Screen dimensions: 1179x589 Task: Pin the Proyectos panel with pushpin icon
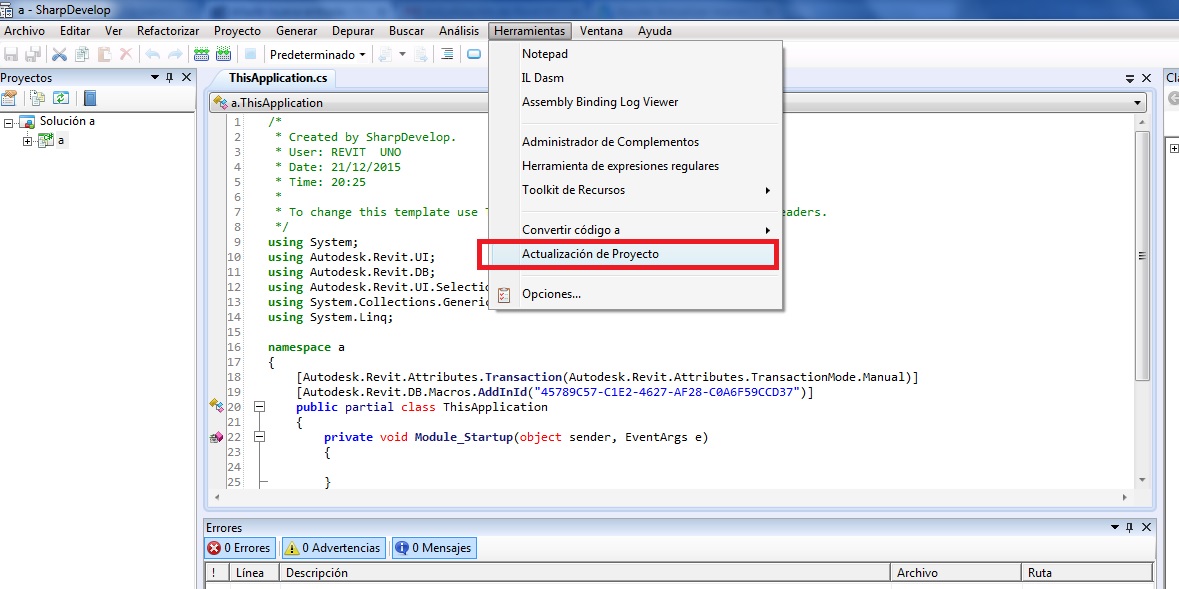(x=170, y=77)
